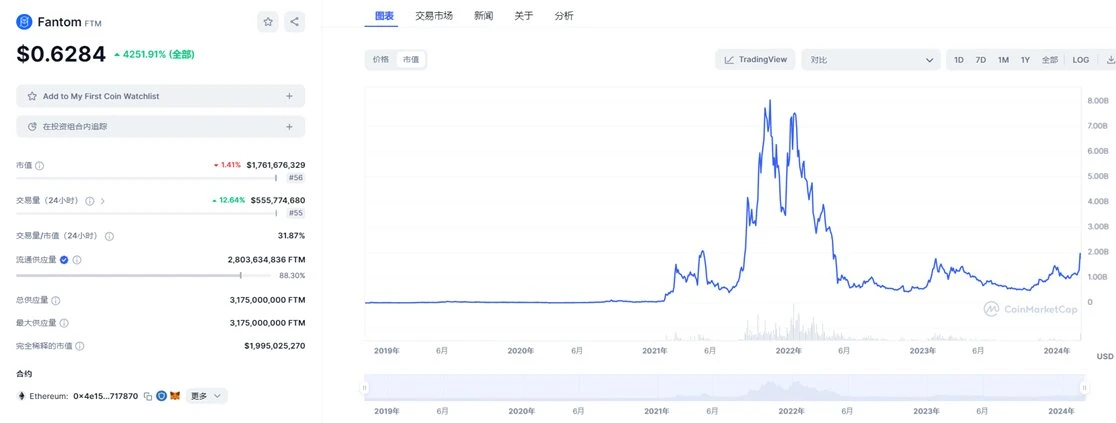Image resolution: width=1116 pixels, height=423 pixels.
Task: Switch the chart to 价格 view
Action: click(x=381, y=60)
